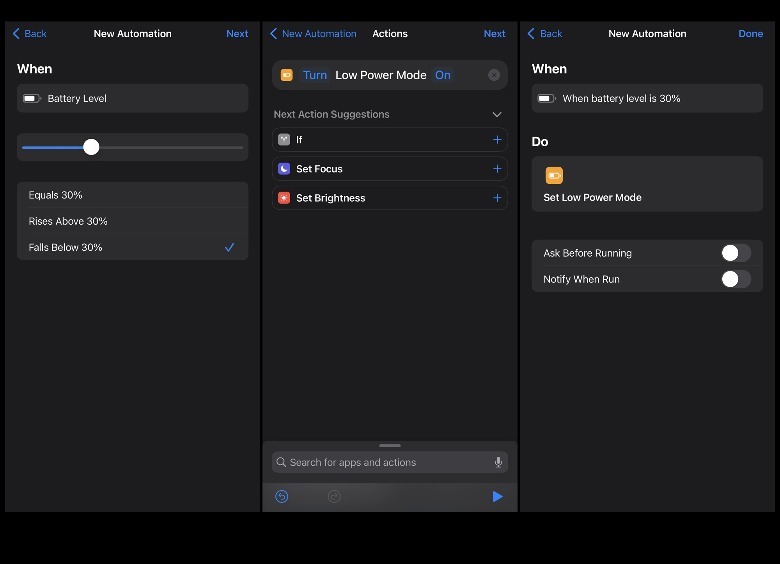The width and height of the screenshot is (780, 564).
Task: Remove the Low Power Mode action
Action: 493,75
